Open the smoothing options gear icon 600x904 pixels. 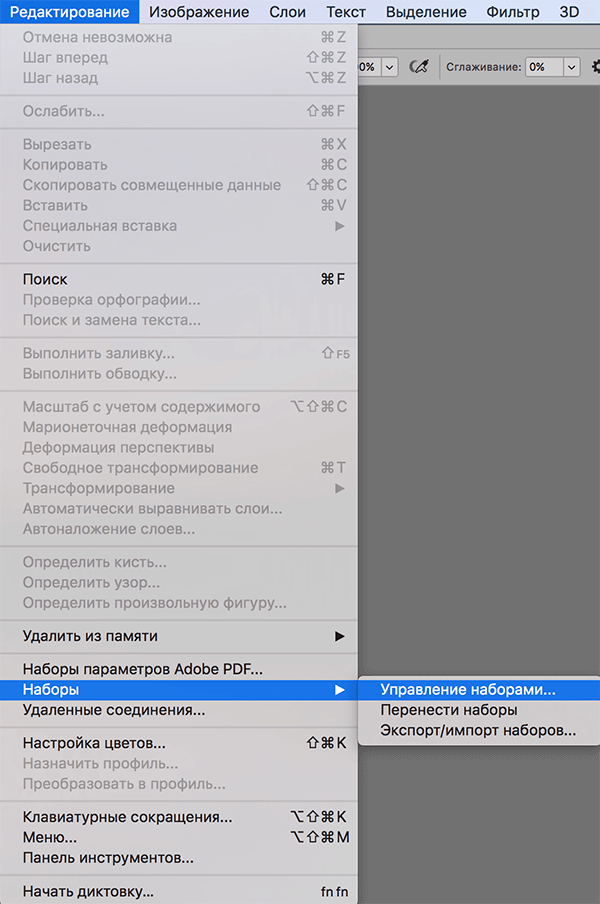(x=595, y=67)
